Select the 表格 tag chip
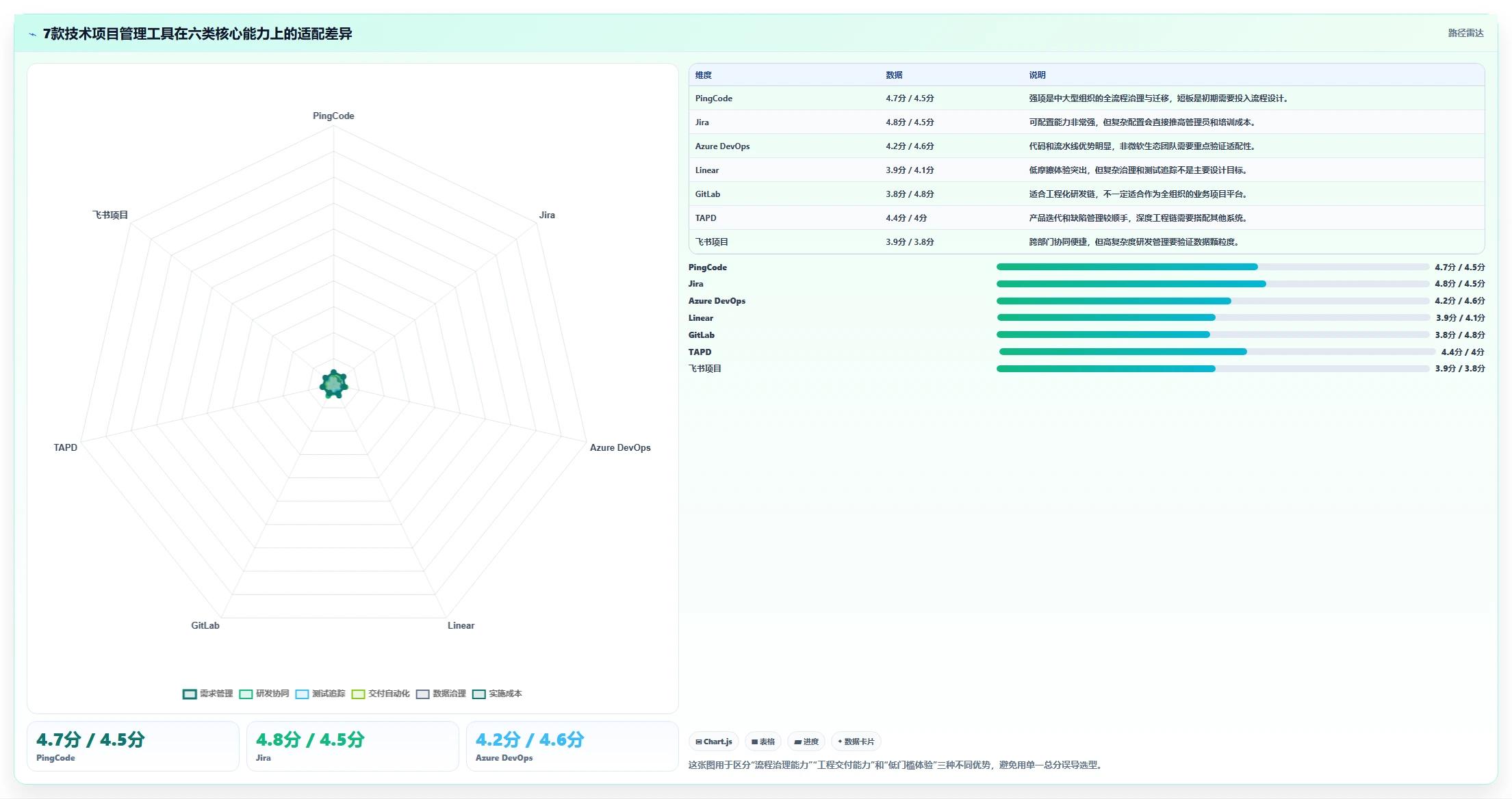Image resolution: width=1512 pixels, height=799 pixels. tap(763, 742)
